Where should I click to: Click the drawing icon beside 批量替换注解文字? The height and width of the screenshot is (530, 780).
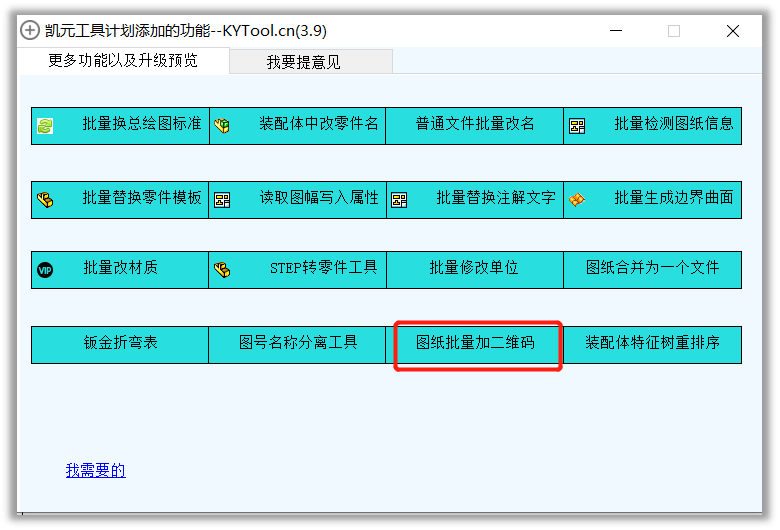(x=399, y=200)
